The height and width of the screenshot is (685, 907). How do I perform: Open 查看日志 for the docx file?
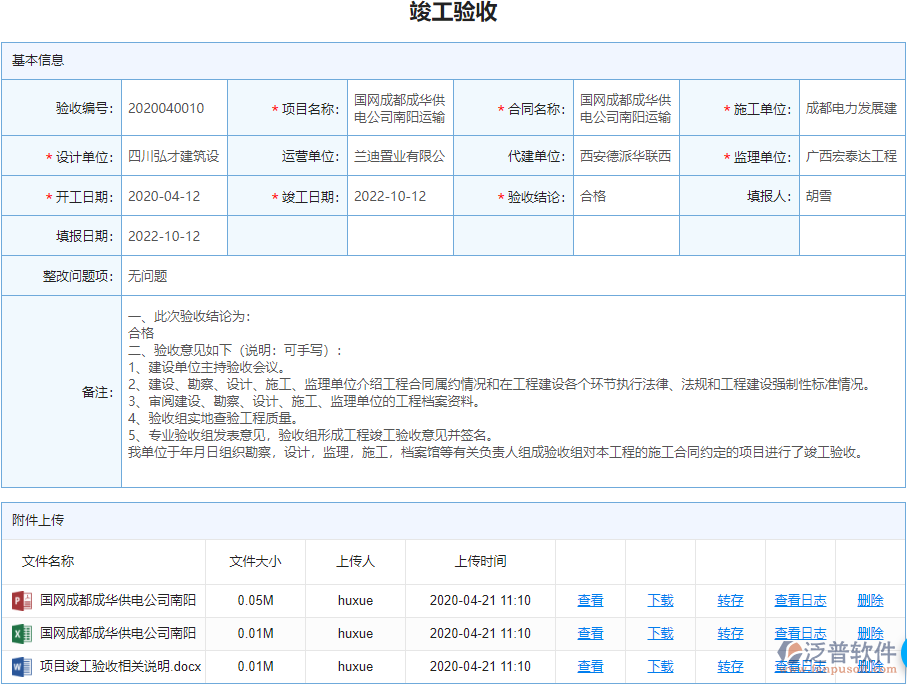coord(800,666)
